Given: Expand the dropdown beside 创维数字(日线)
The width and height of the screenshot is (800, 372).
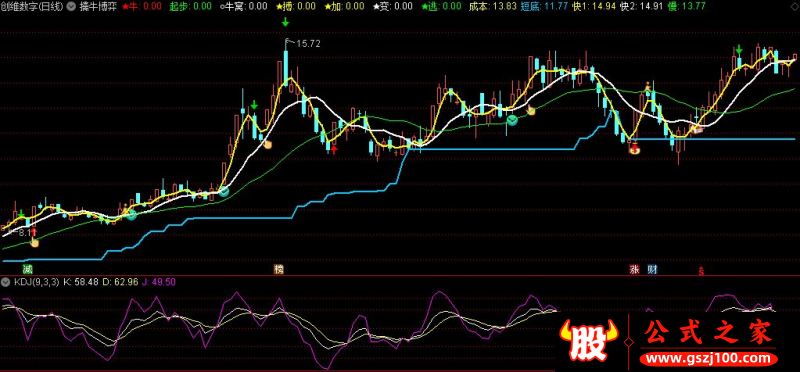Looking at the screenshot, I should coord(70,7).
